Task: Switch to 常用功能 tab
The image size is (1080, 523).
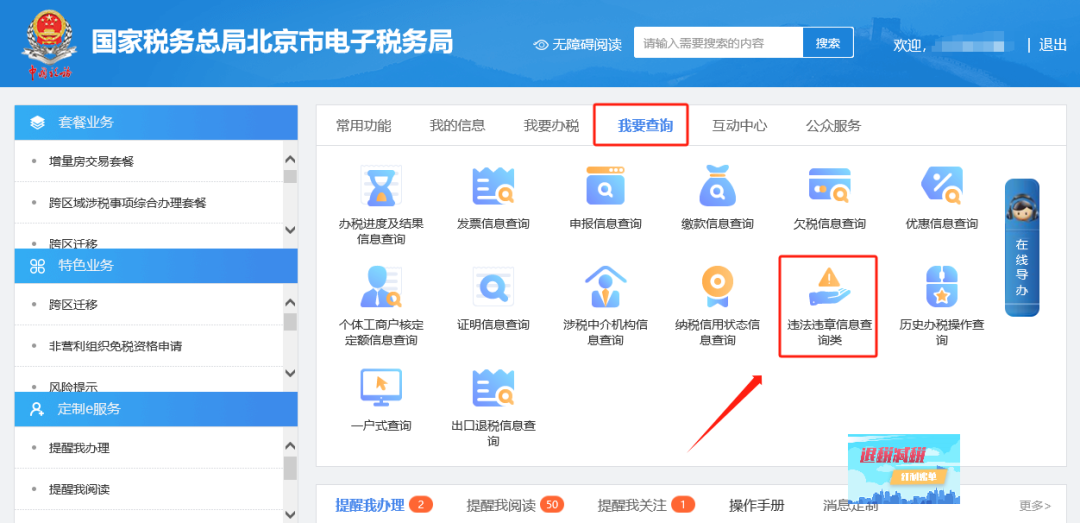Action: tap(364, 125)
